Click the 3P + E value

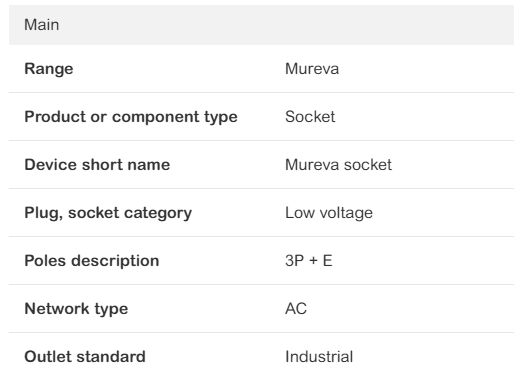[309, 261]
